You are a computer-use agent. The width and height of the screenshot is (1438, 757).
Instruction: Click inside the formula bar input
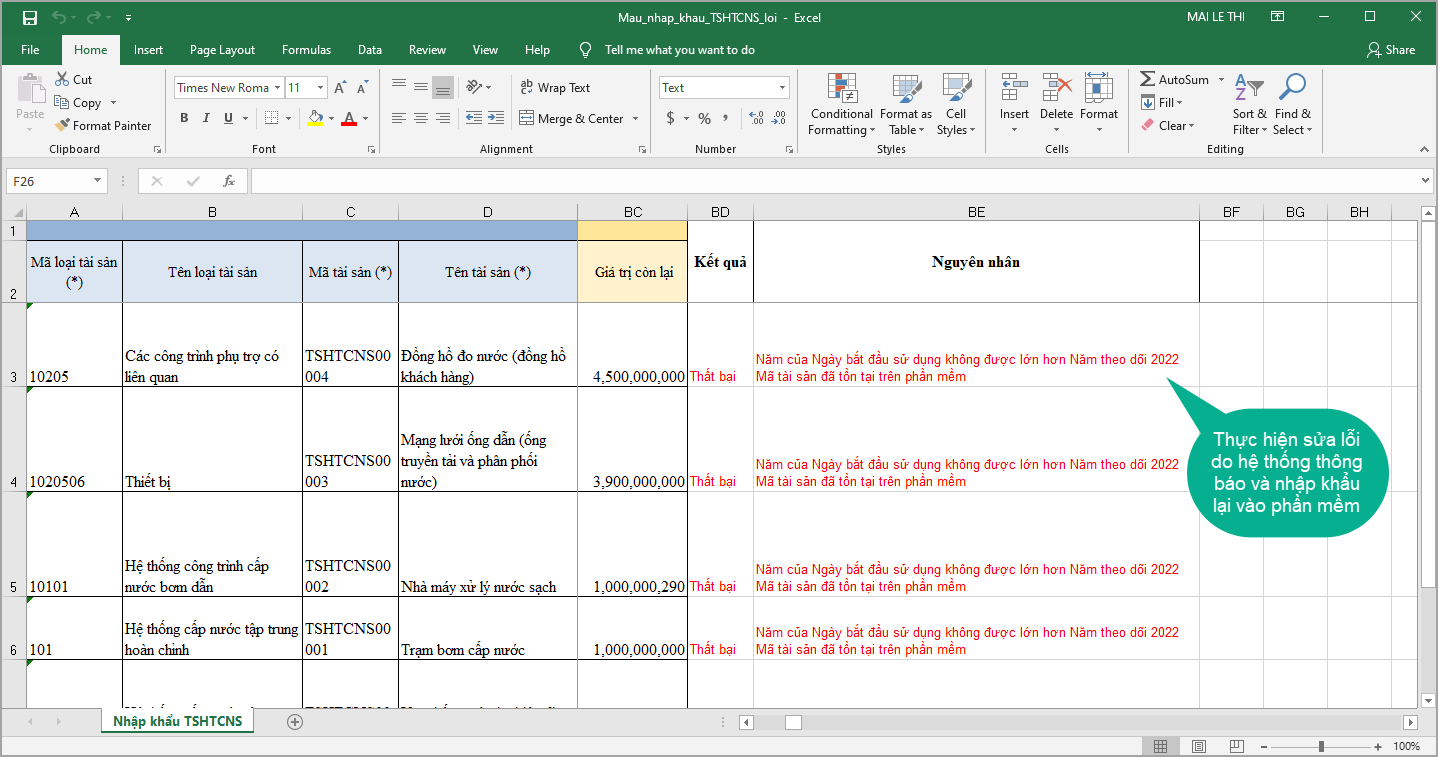click(x=830, y=181)
